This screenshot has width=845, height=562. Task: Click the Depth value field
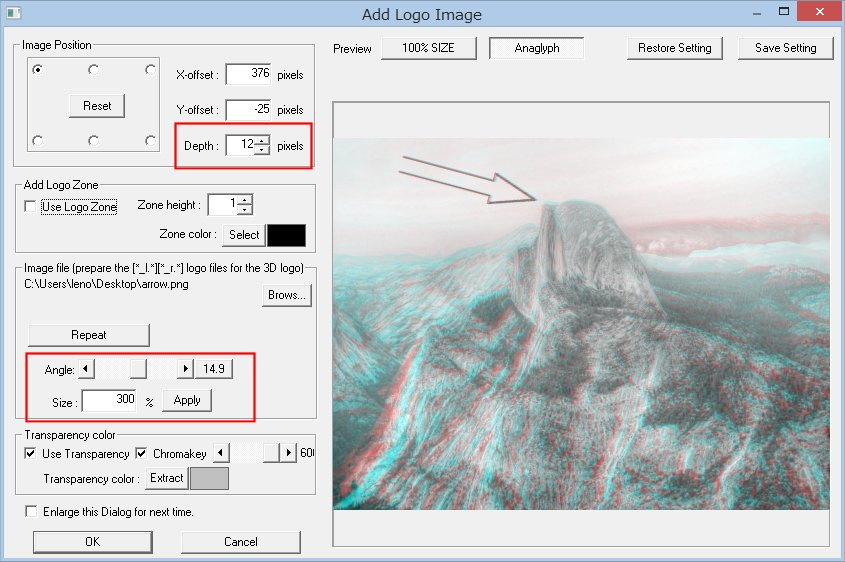pos(240,145)
